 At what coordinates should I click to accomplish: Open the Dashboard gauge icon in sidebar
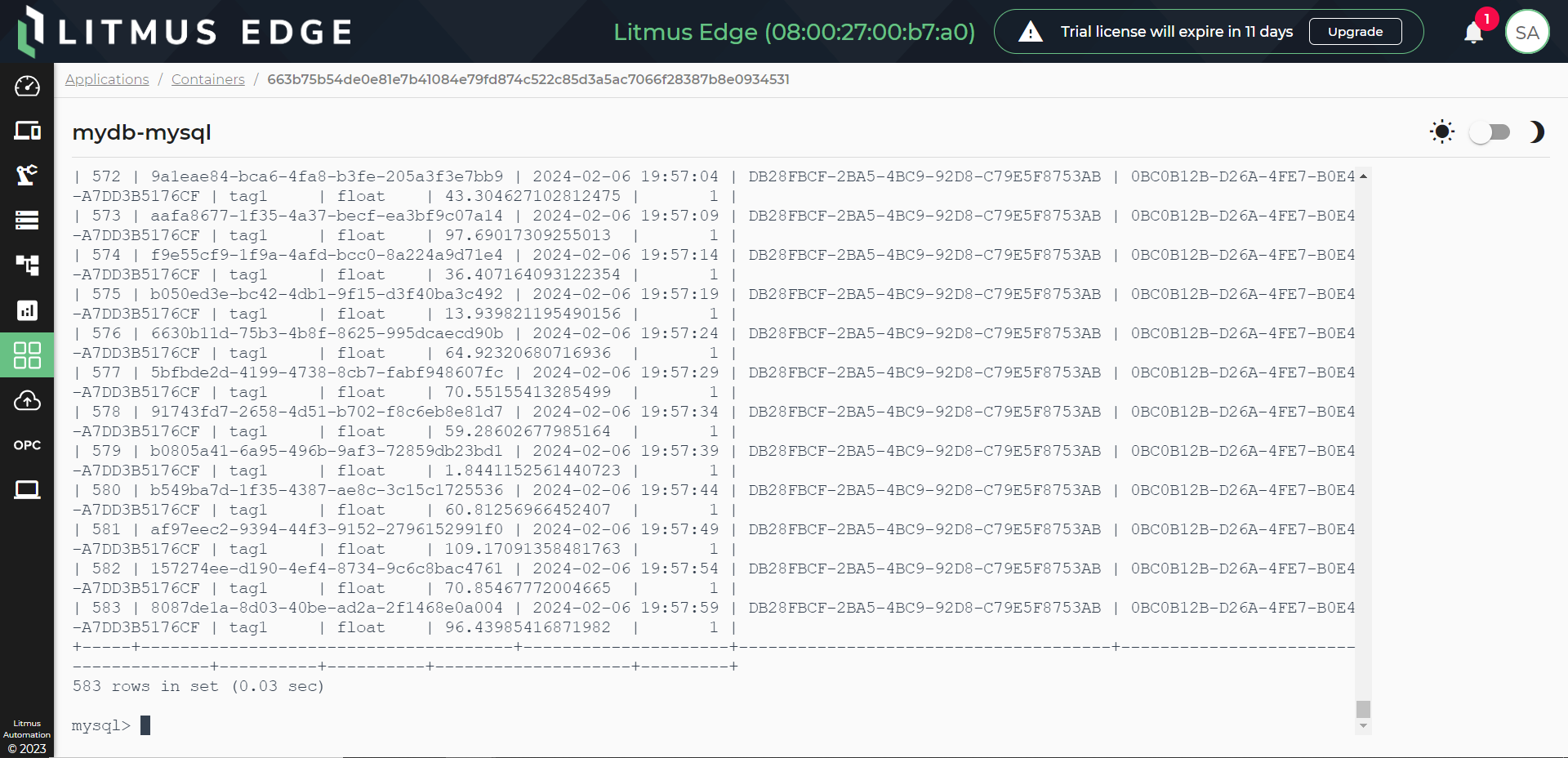[27, 86]
